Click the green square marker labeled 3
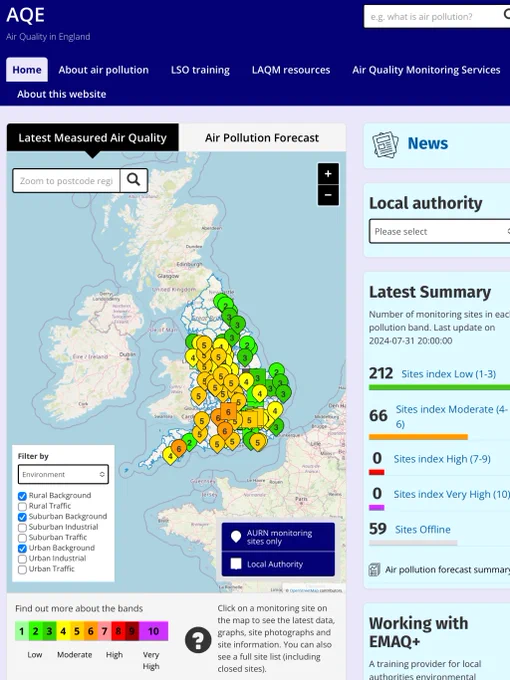 point(257,378)
